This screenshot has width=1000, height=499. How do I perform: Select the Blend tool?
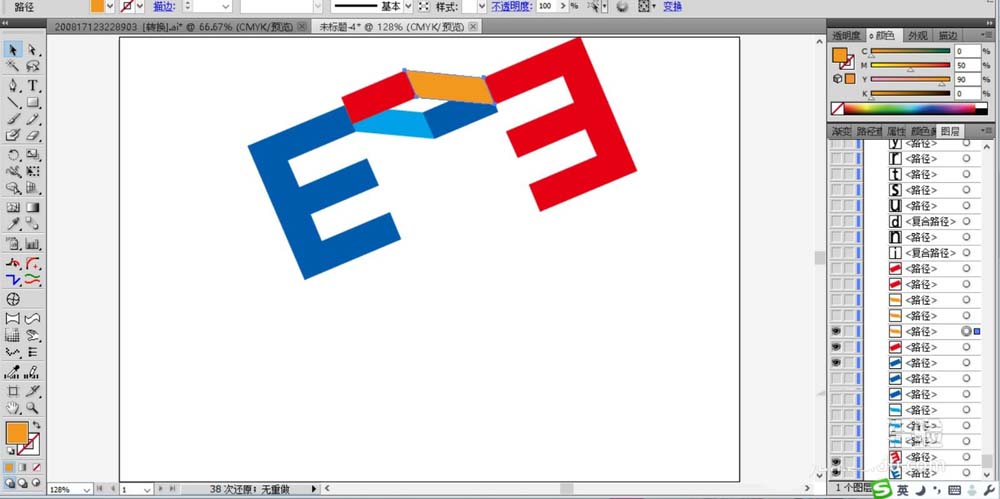pos(33,224)
